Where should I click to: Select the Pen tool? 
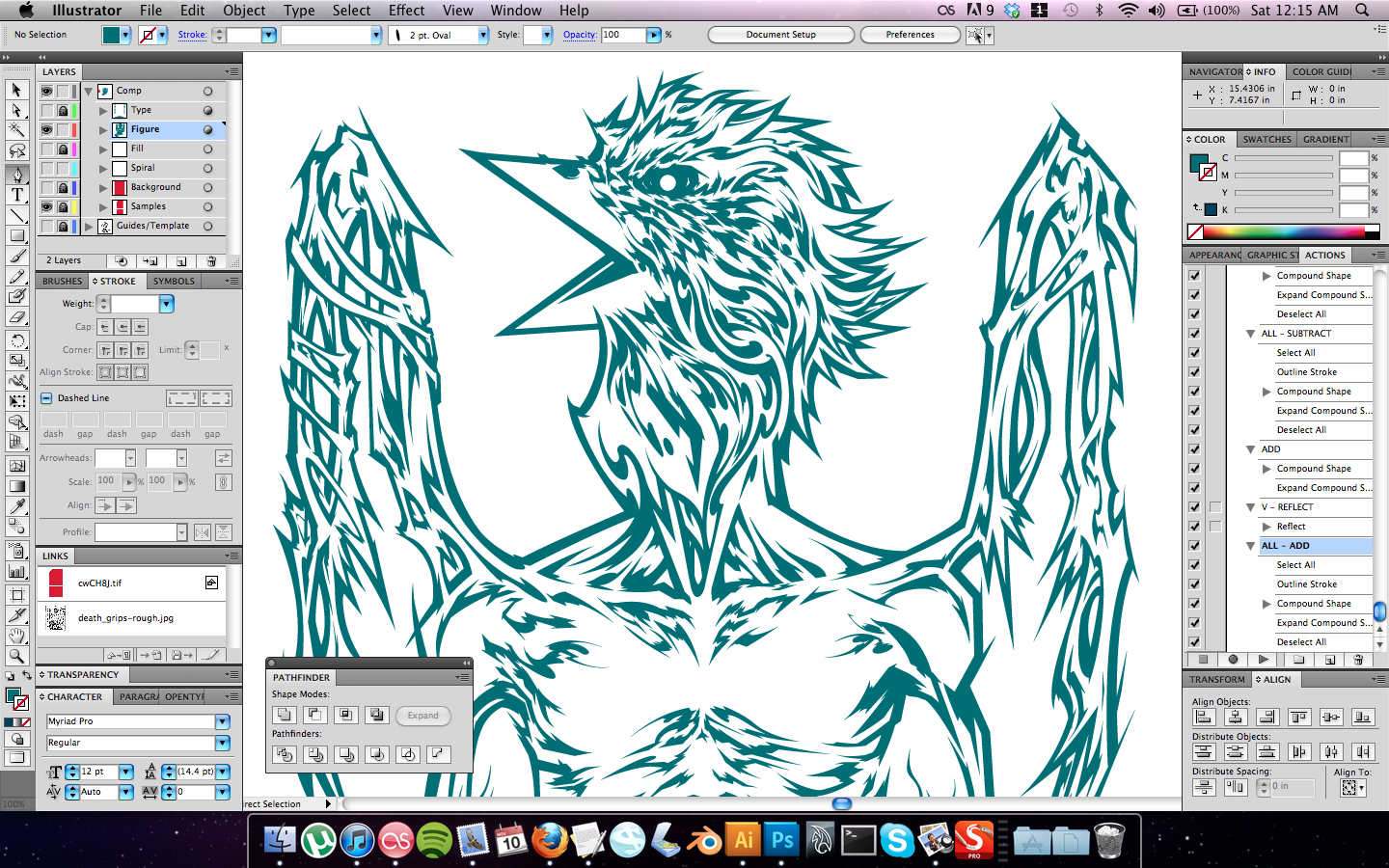[16, 175]
